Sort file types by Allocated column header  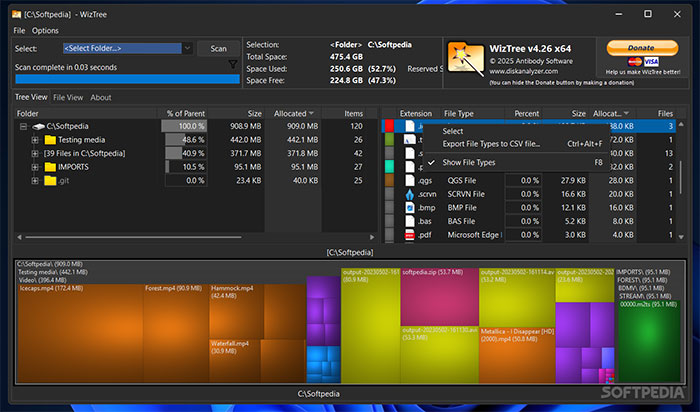(x=611, y=113)
